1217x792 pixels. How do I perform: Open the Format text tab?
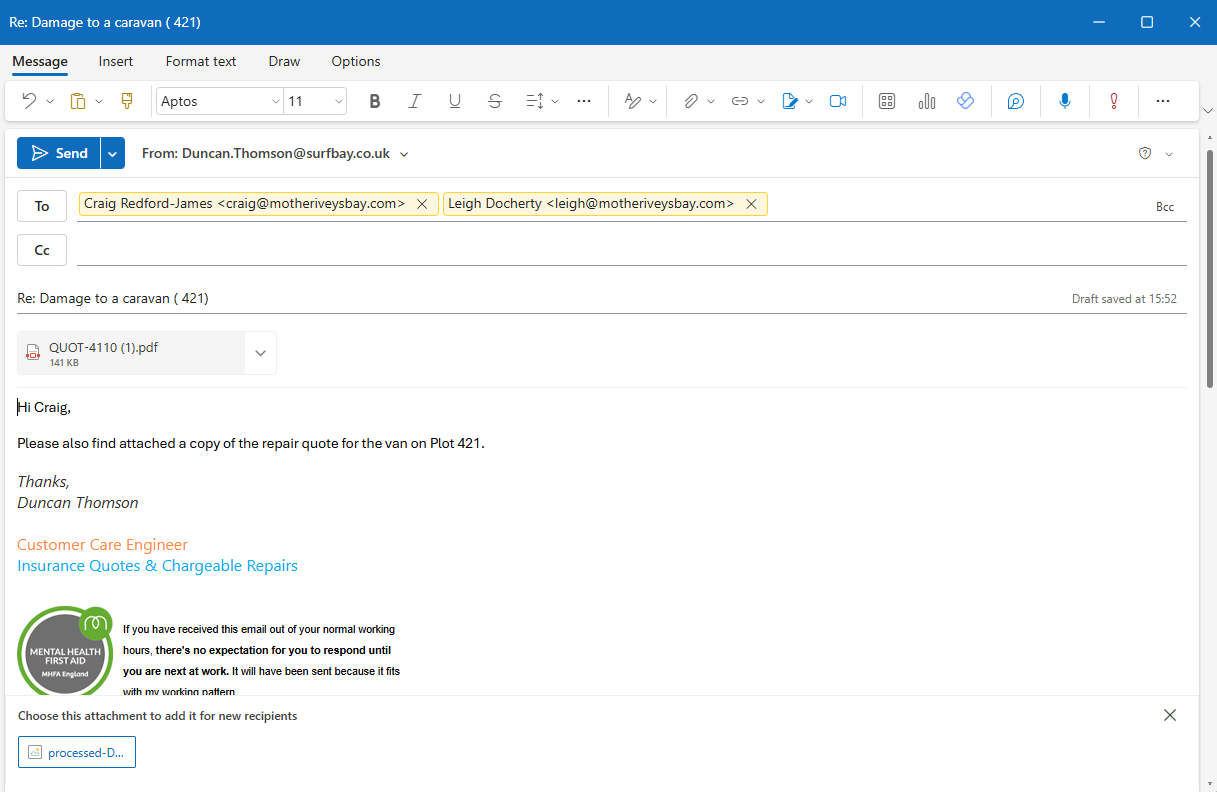201,61
